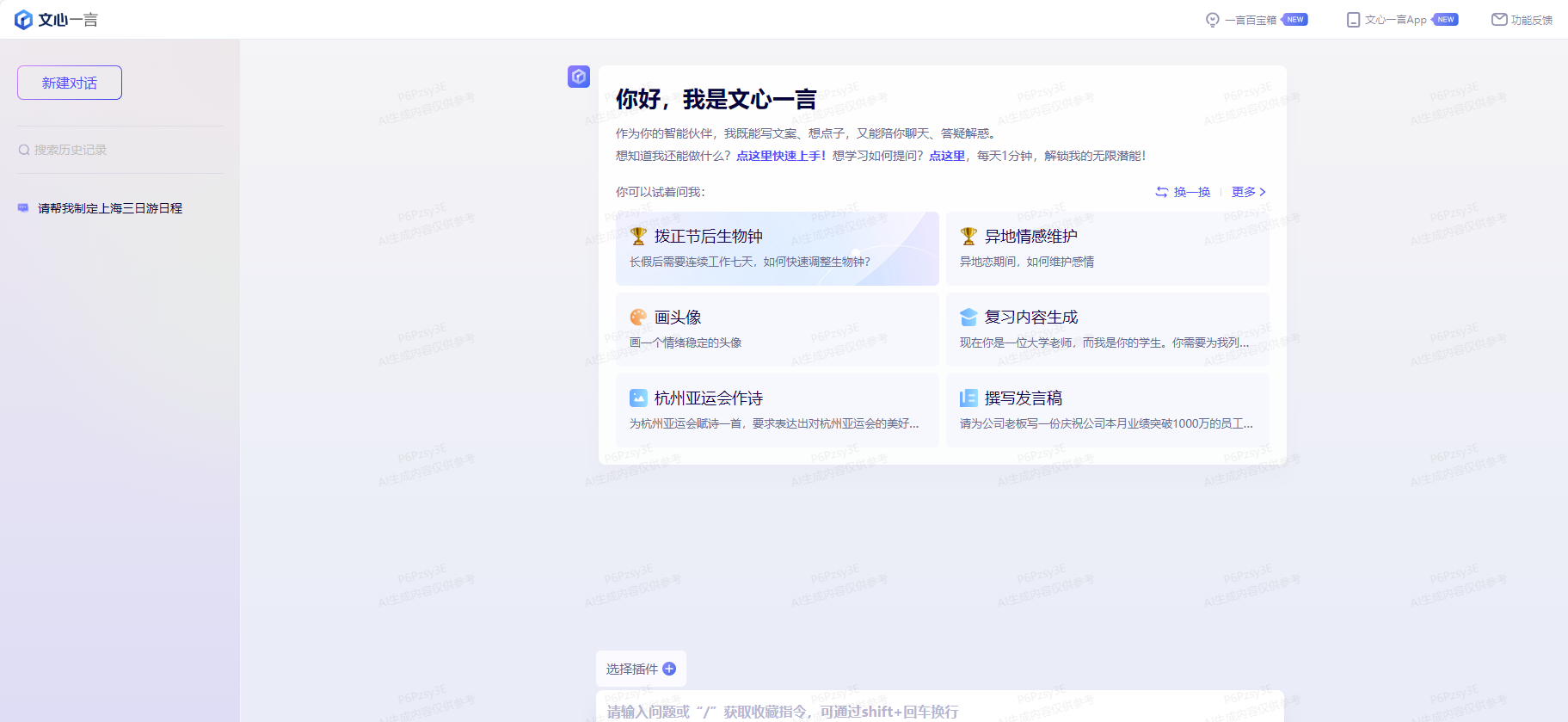
Task: Click the search magnifier icon in the history box
Action: (24, 150)
